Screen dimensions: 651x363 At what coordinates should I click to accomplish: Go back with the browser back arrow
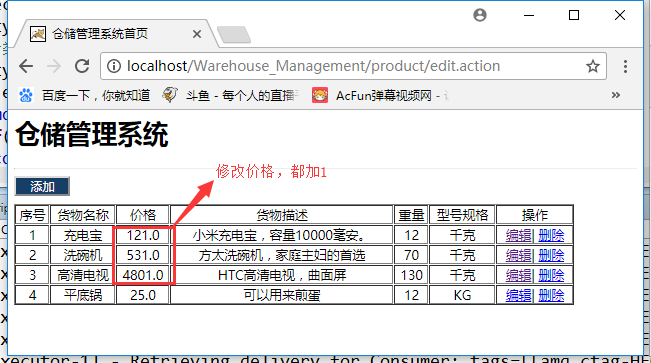(x=26, y=66)
